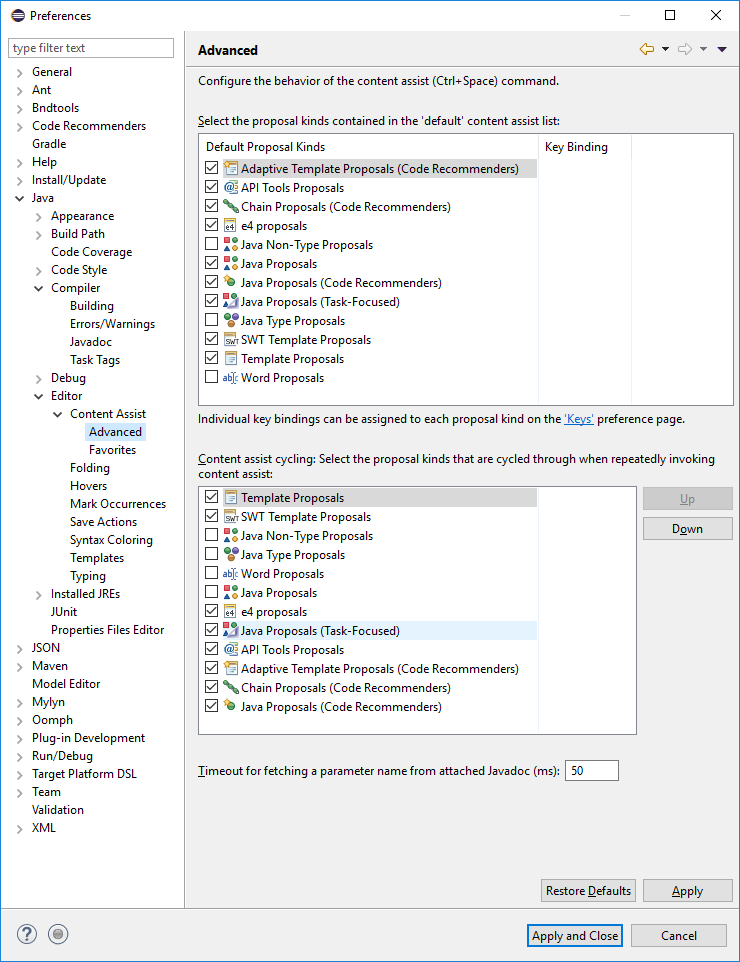Open the help question mark icon

click(x=26, y=934)
